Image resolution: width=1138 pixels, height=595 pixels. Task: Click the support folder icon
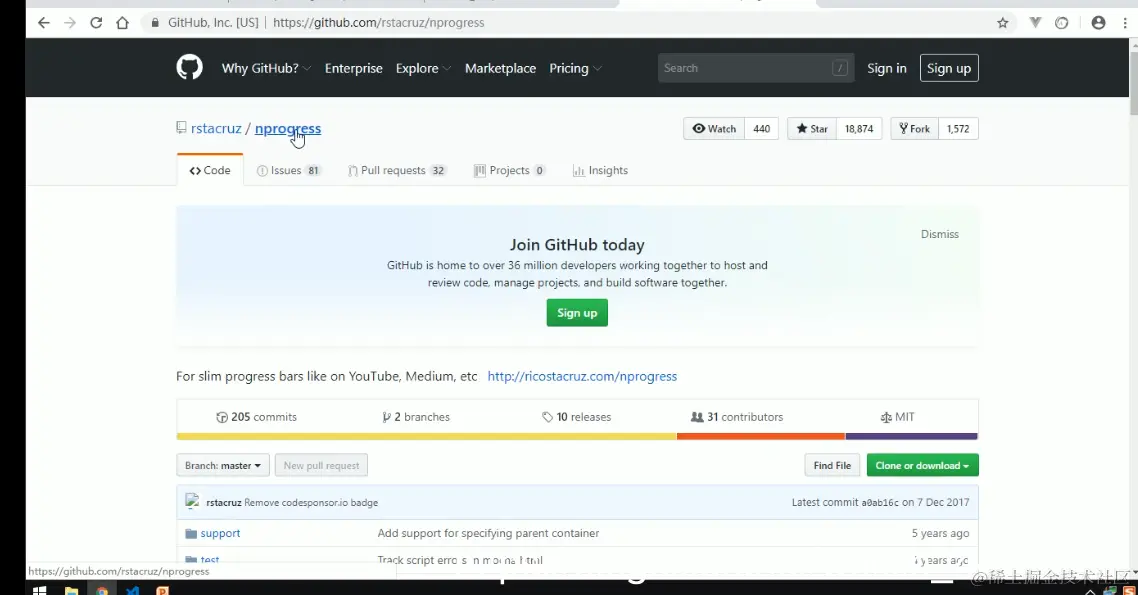click(x=191, y=533)
